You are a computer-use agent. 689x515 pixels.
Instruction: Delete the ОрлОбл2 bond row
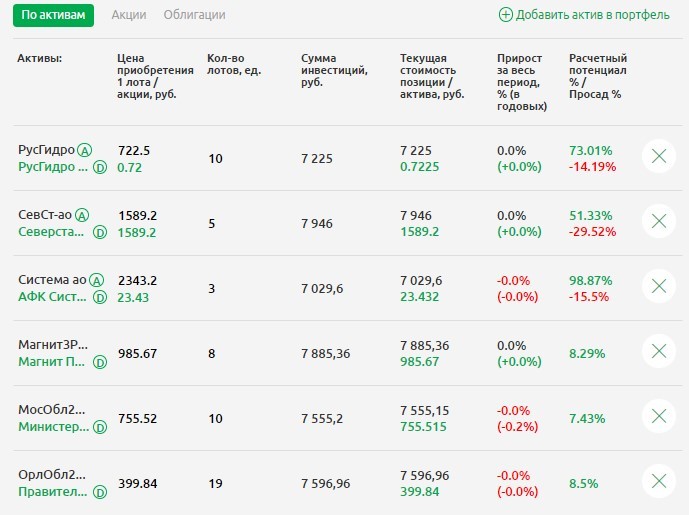(x=658, y=481)
